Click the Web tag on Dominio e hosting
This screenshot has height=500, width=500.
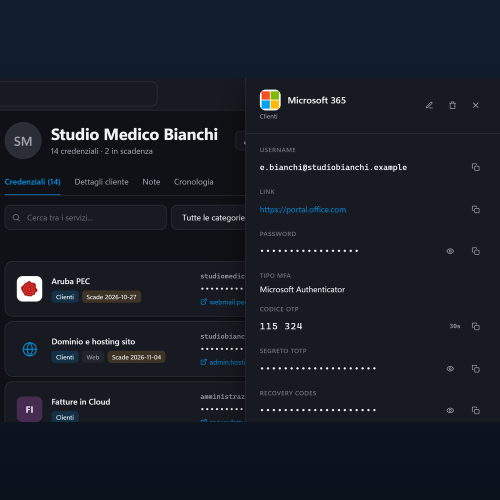[93, 357]
